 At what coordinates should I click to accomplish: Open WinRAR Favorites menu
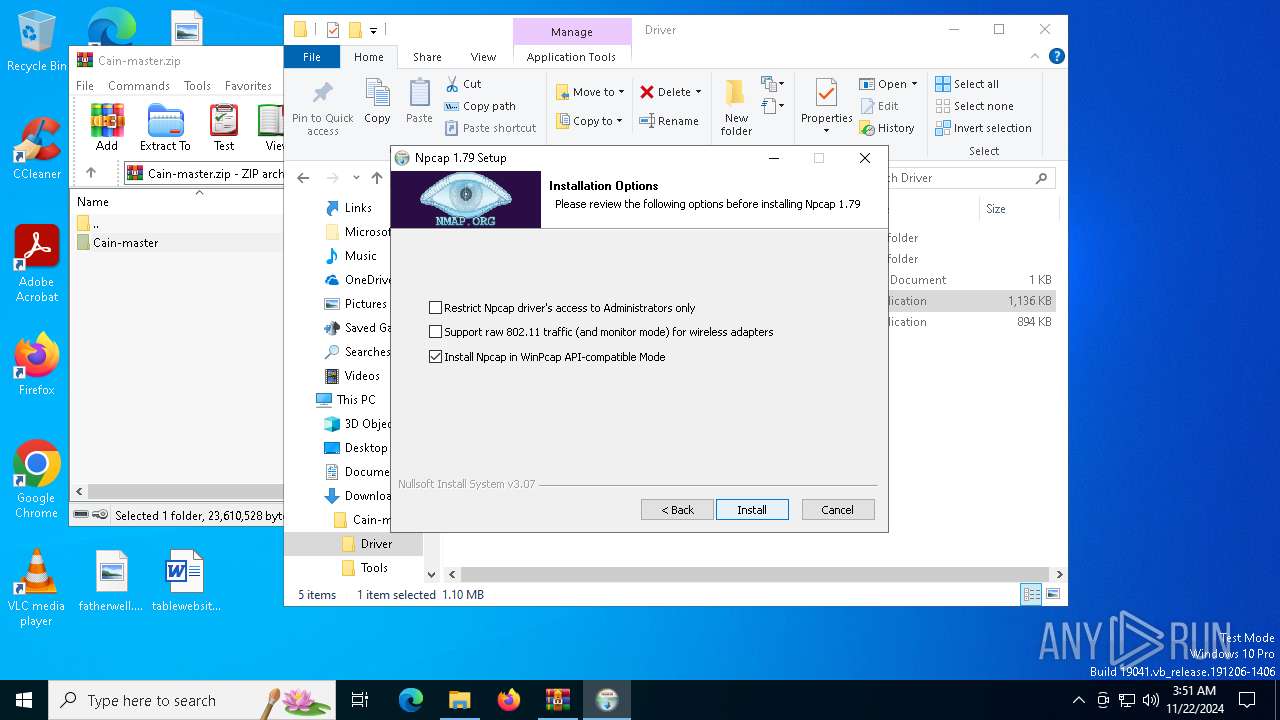coord(248,86)
